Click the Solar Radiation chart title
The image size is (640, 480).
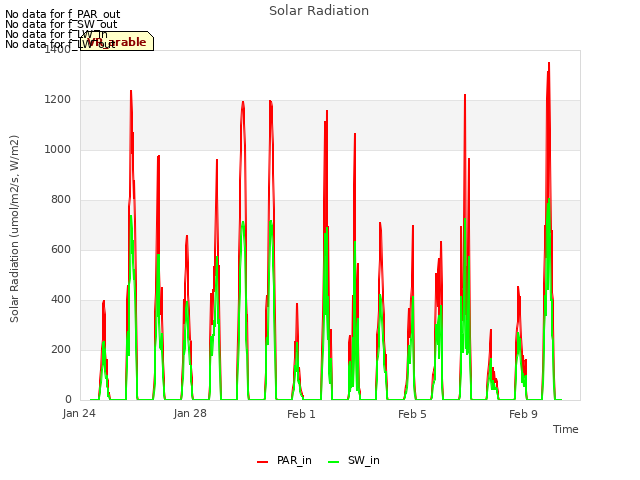319,11
